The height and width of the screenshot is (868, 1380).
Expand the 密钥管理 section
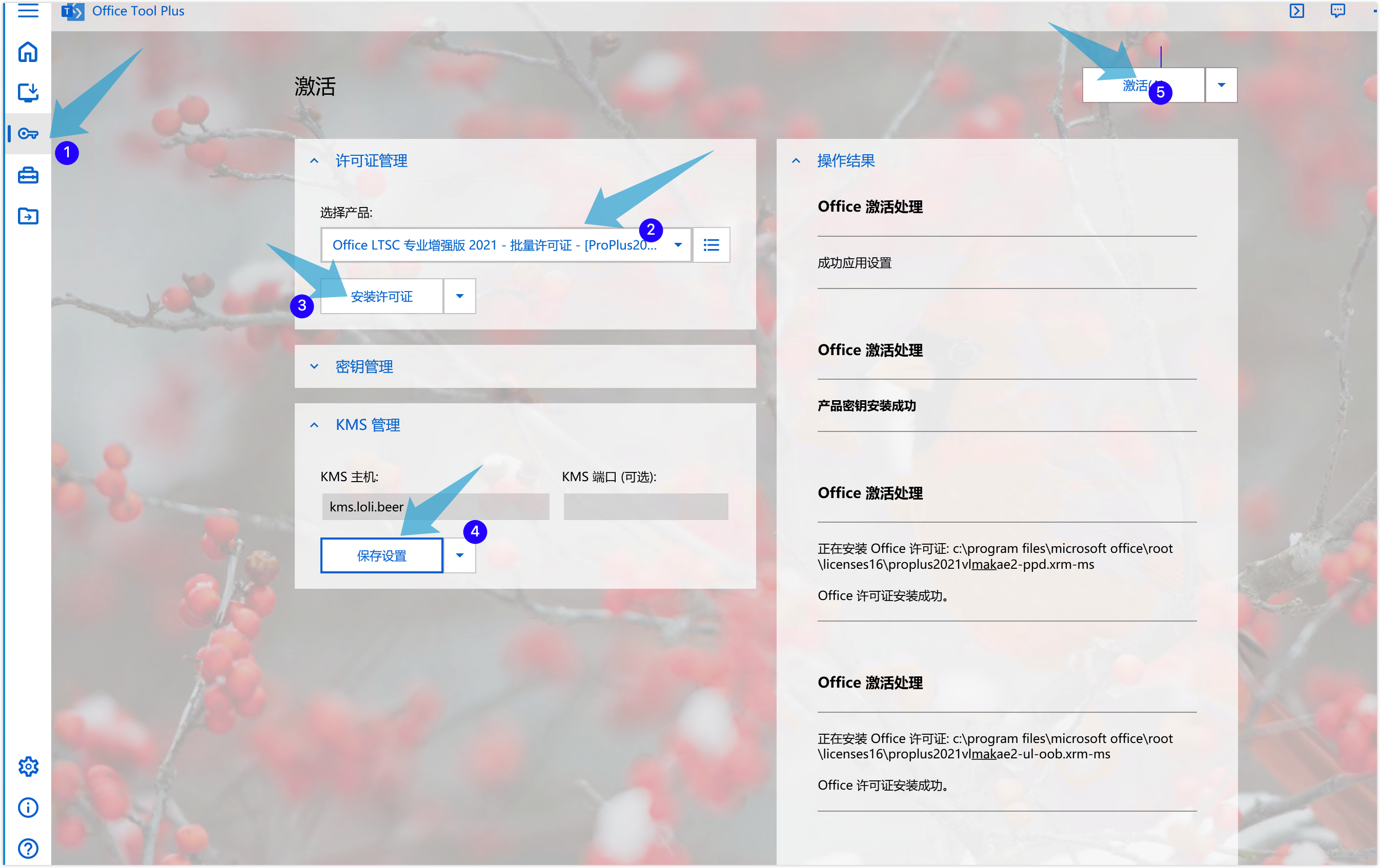point(315,367)
